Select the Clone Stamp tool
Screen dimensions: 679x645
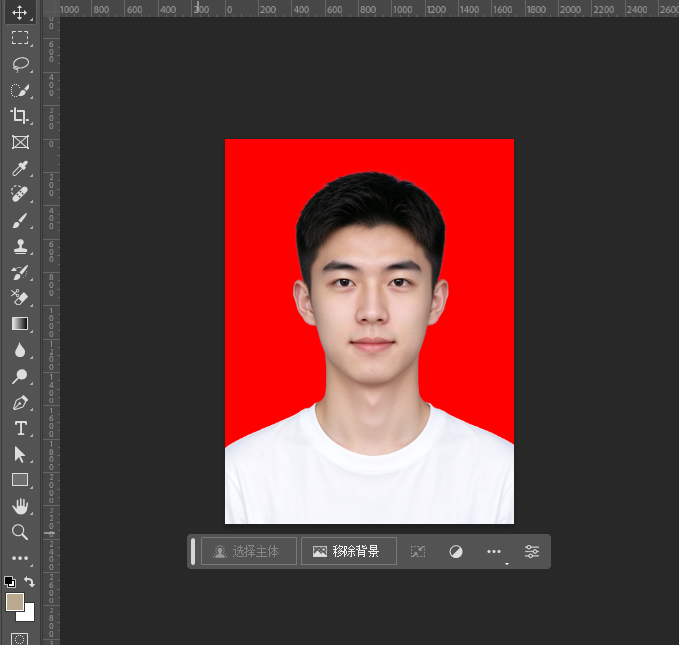coord(20,246)
